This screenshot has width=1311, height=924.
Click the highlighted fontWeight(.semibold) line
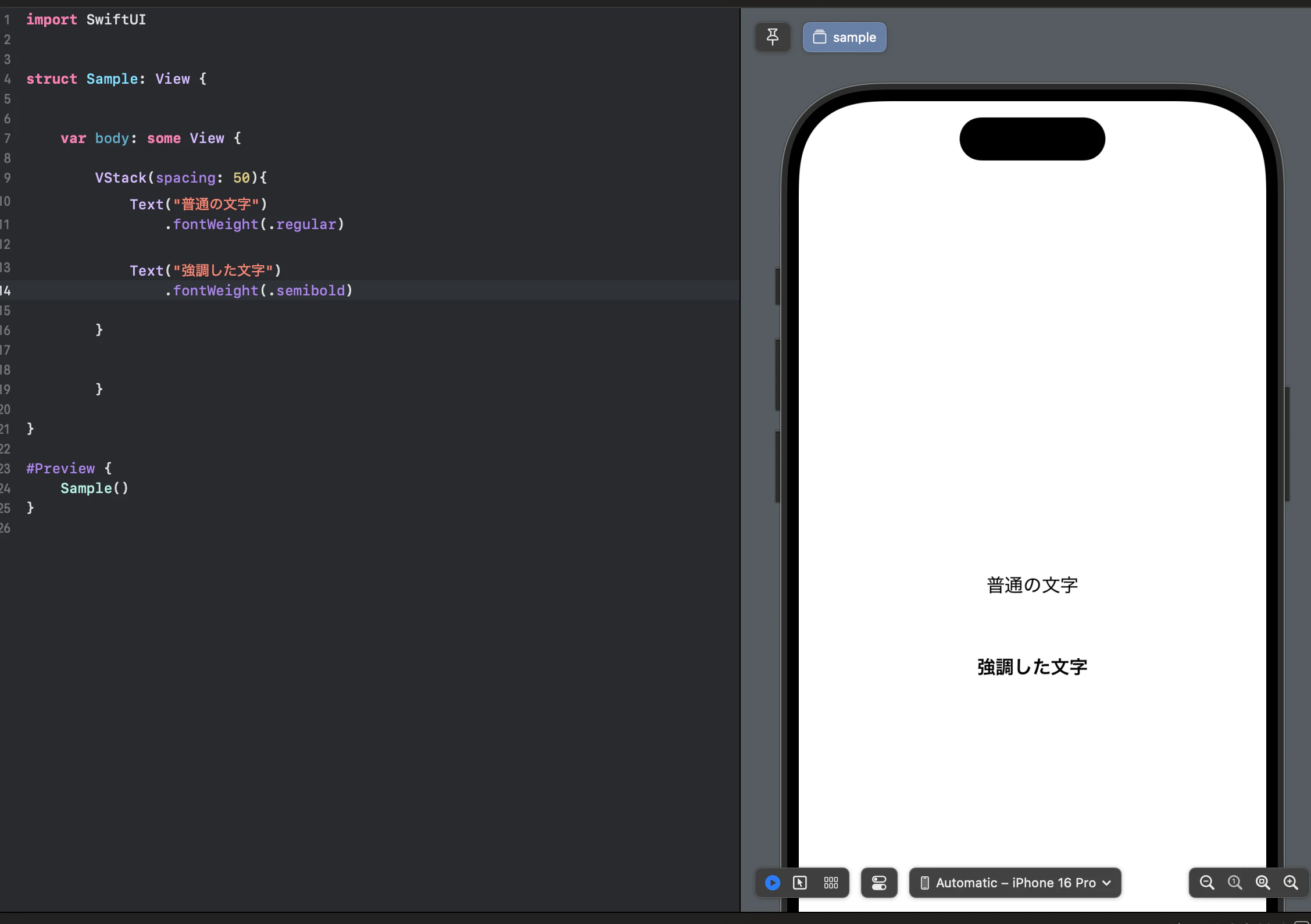tap(258, 291)
